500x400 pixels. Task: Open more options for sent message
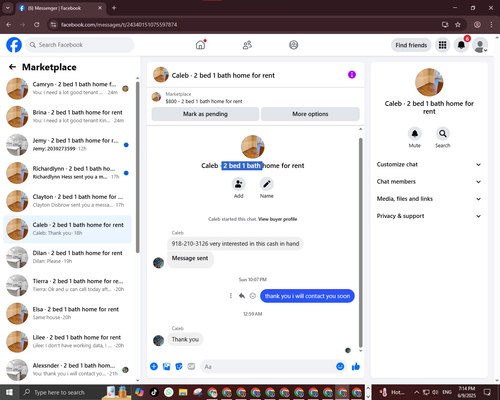[231, 296]
